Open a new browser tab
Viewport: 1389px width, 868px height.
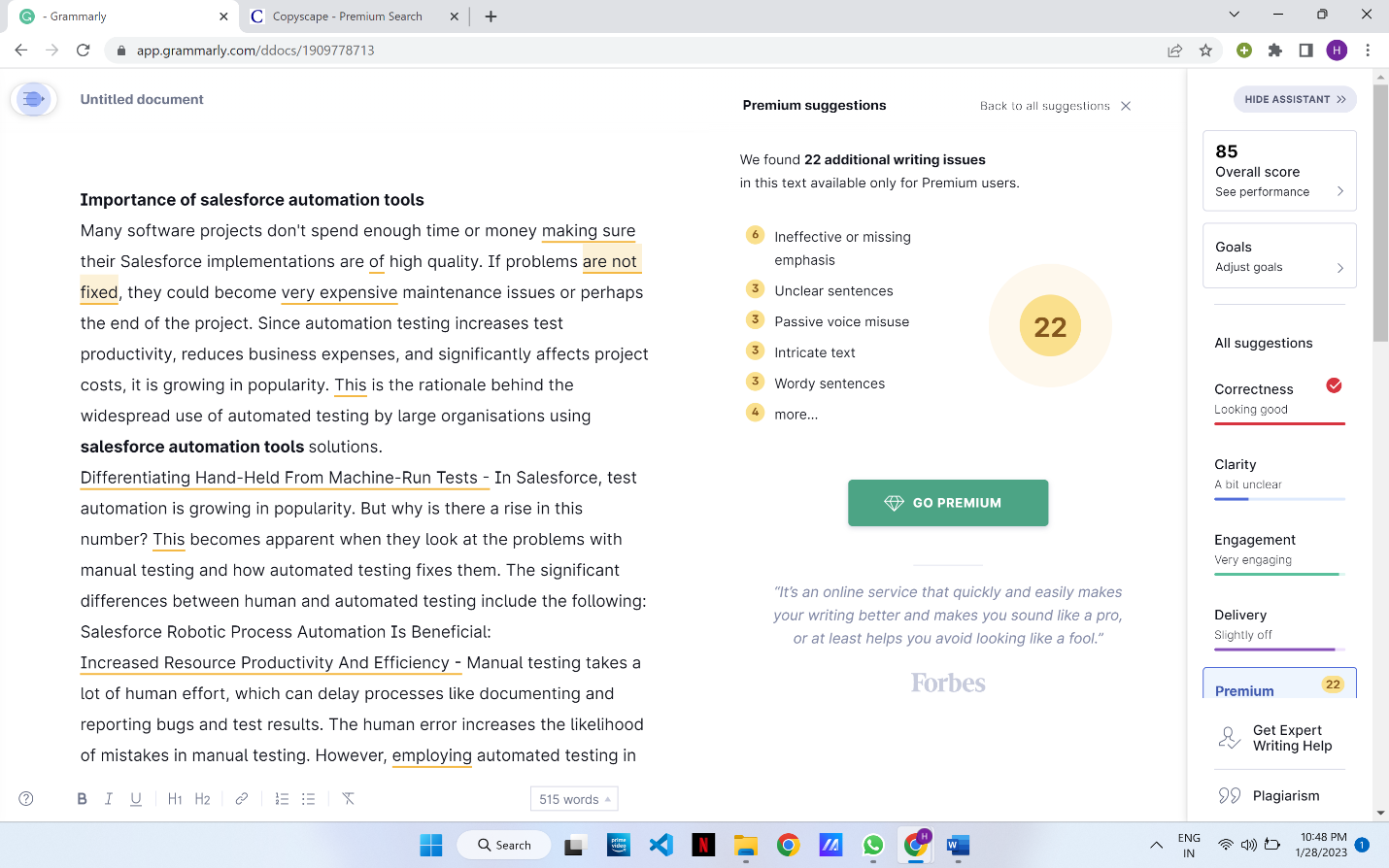point(491,17)
